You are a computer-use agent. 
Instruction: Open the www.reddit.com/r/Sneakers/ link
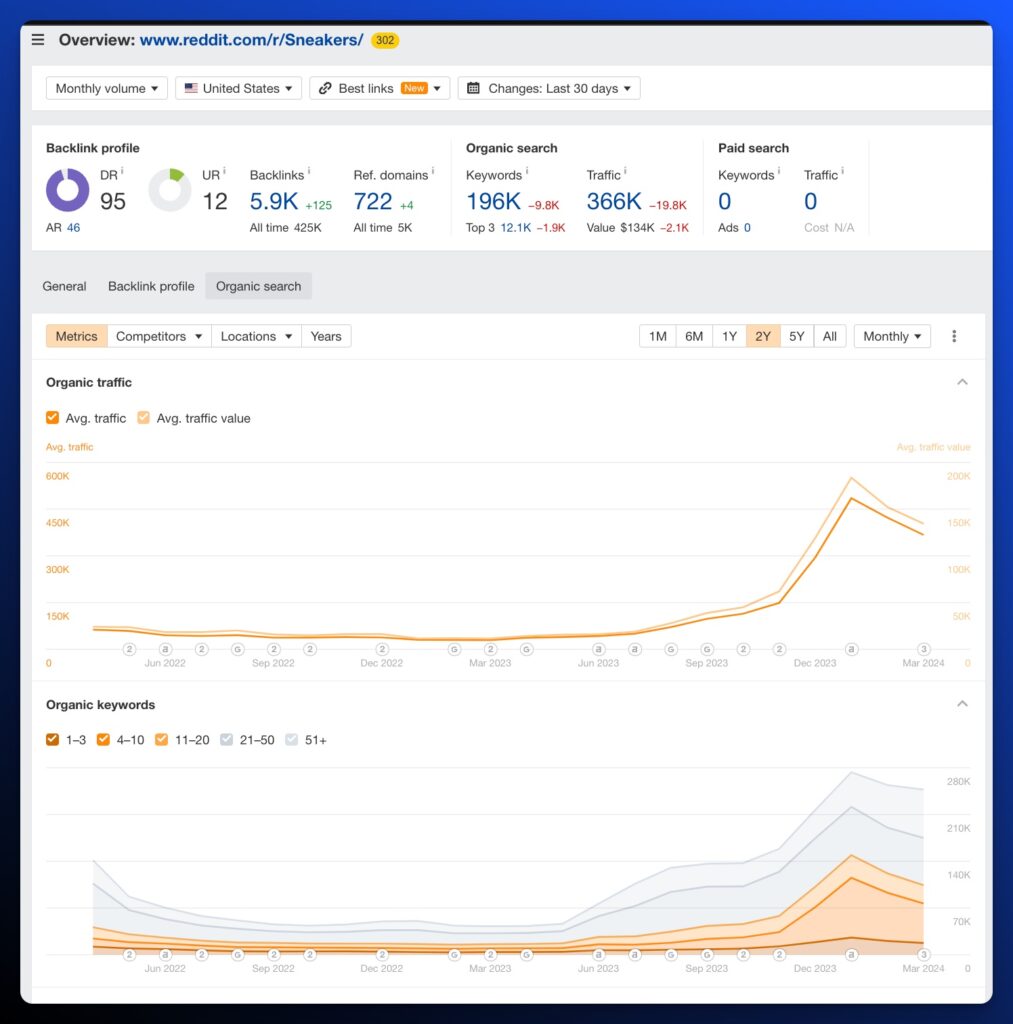coord(251,40)
